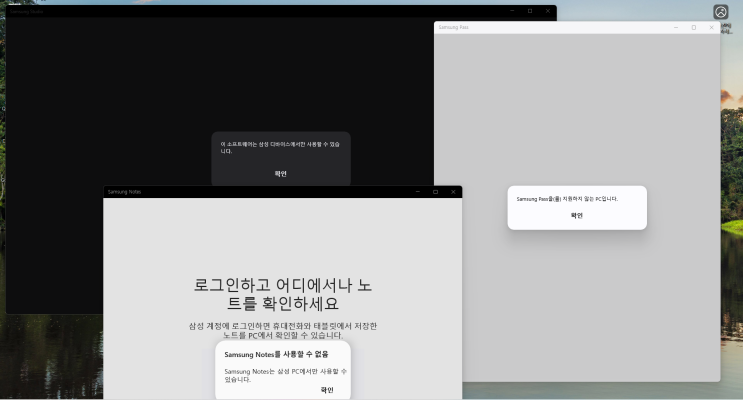This screenshot has width=743, height=400.
Task: Close the Samsung Notes window
Action: [453, 192]
